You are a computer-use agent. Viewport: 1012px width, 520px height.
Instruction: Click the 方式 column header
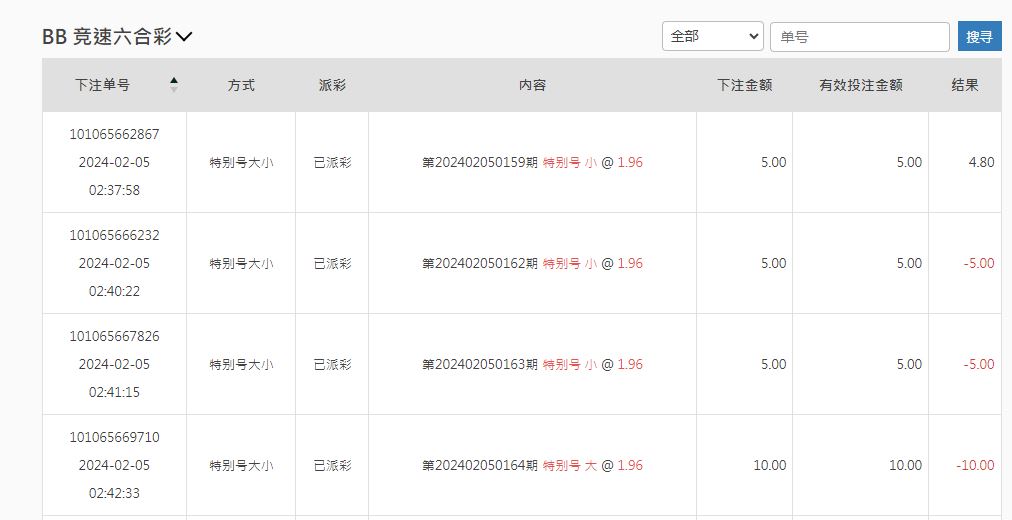241,85
